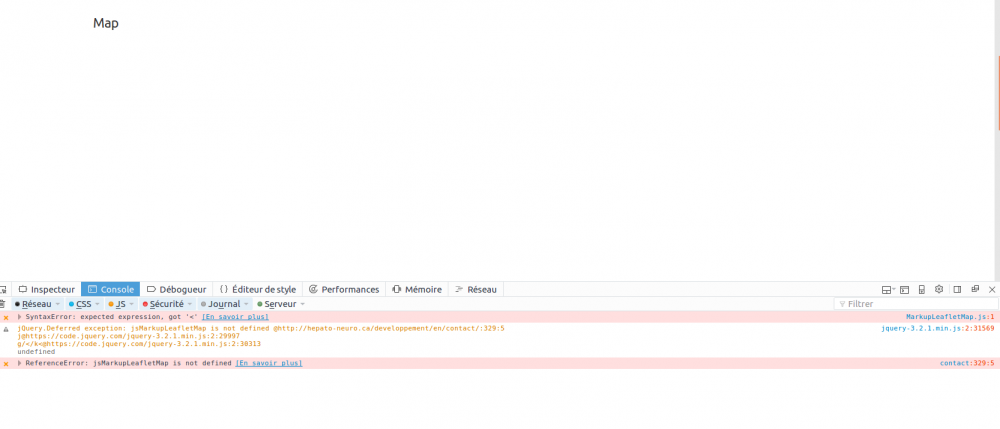Image resolution: width=1000 pixels, height=429 pixels.
Task: Expand the SyntaxError message details
Action: [x=19, y=317]
